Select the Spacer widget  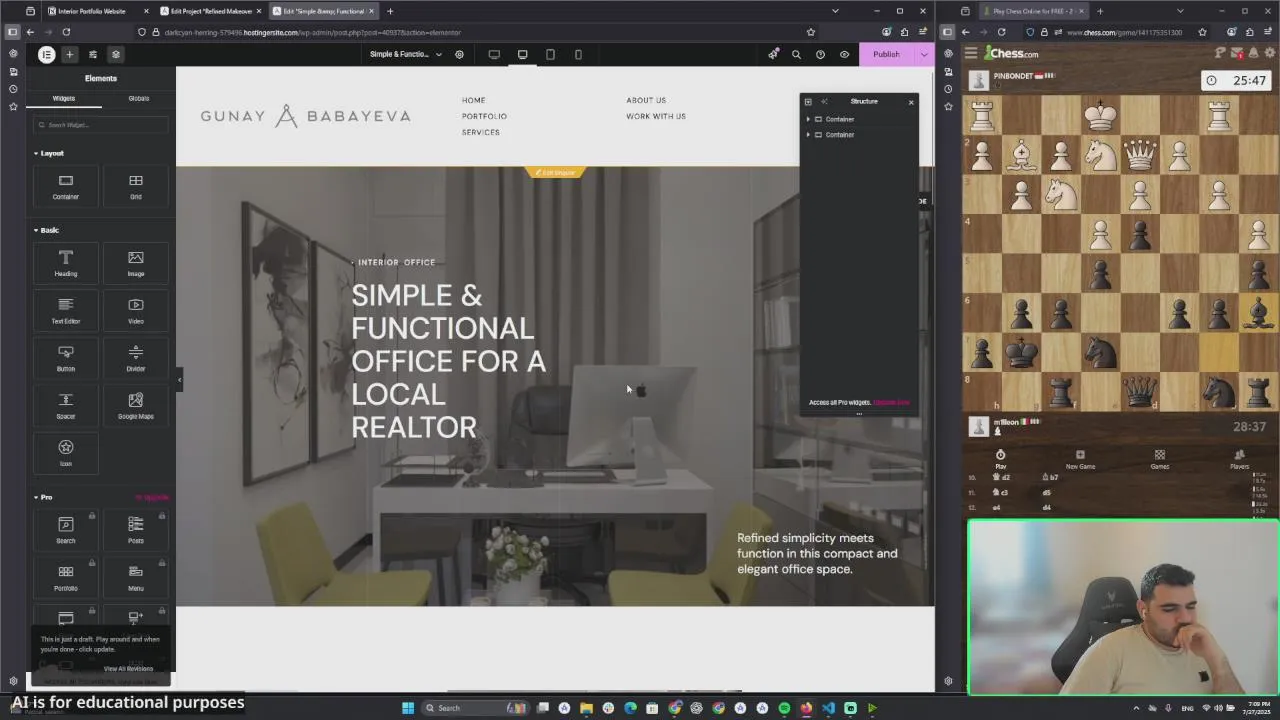click(66, 405)
